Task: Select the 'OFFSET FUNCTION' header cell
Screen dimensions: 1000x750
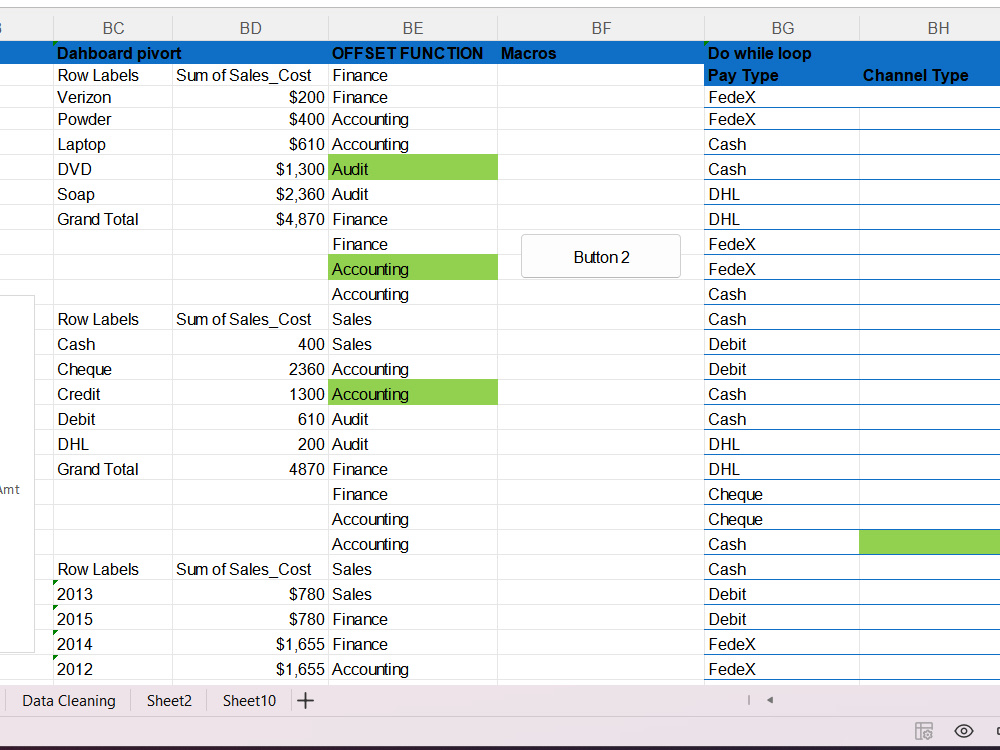Action: pos(413,53)
